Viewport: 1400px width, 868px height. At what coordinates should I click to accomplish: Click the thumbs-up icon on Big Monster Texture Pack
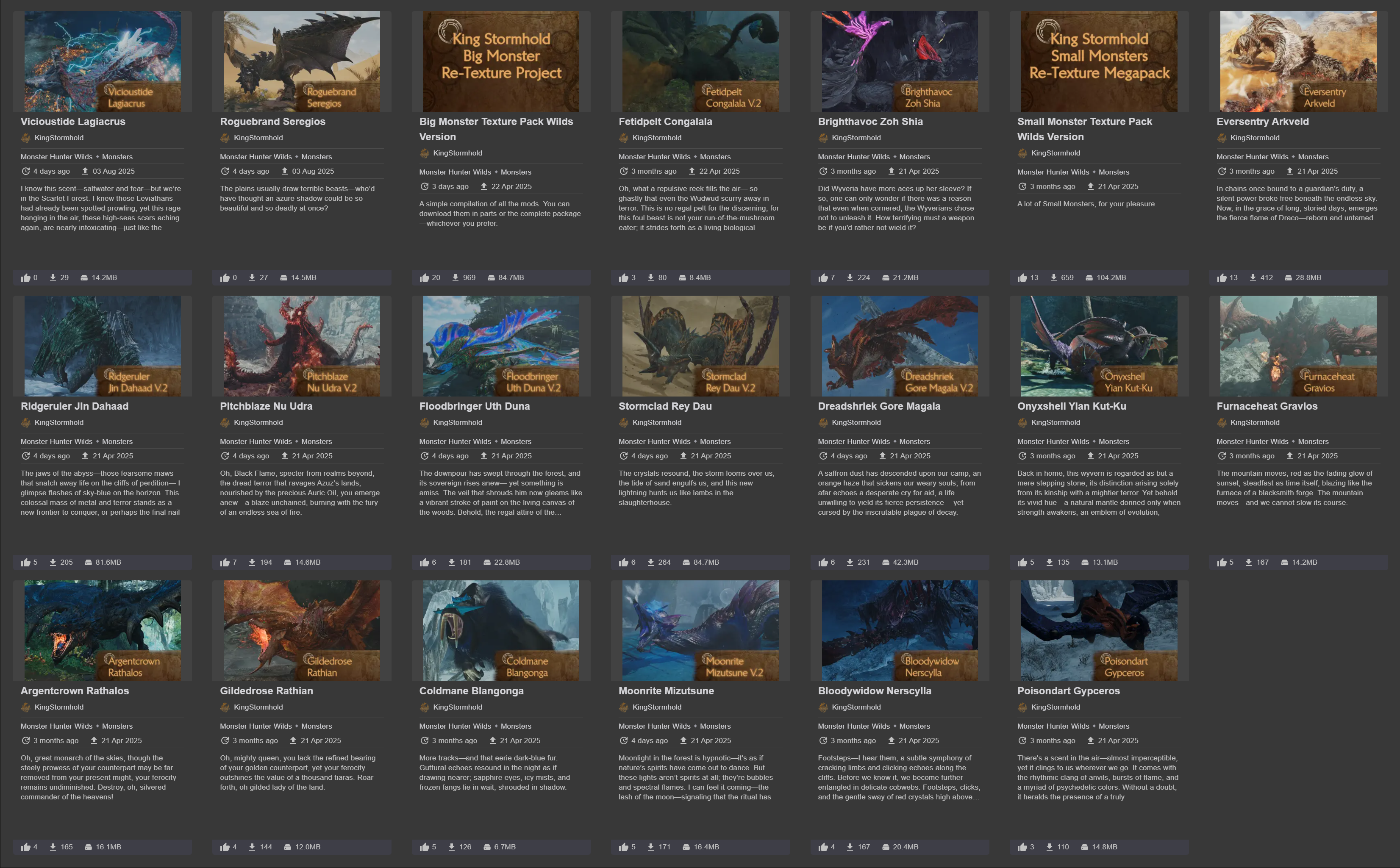(x=424, y=278)
